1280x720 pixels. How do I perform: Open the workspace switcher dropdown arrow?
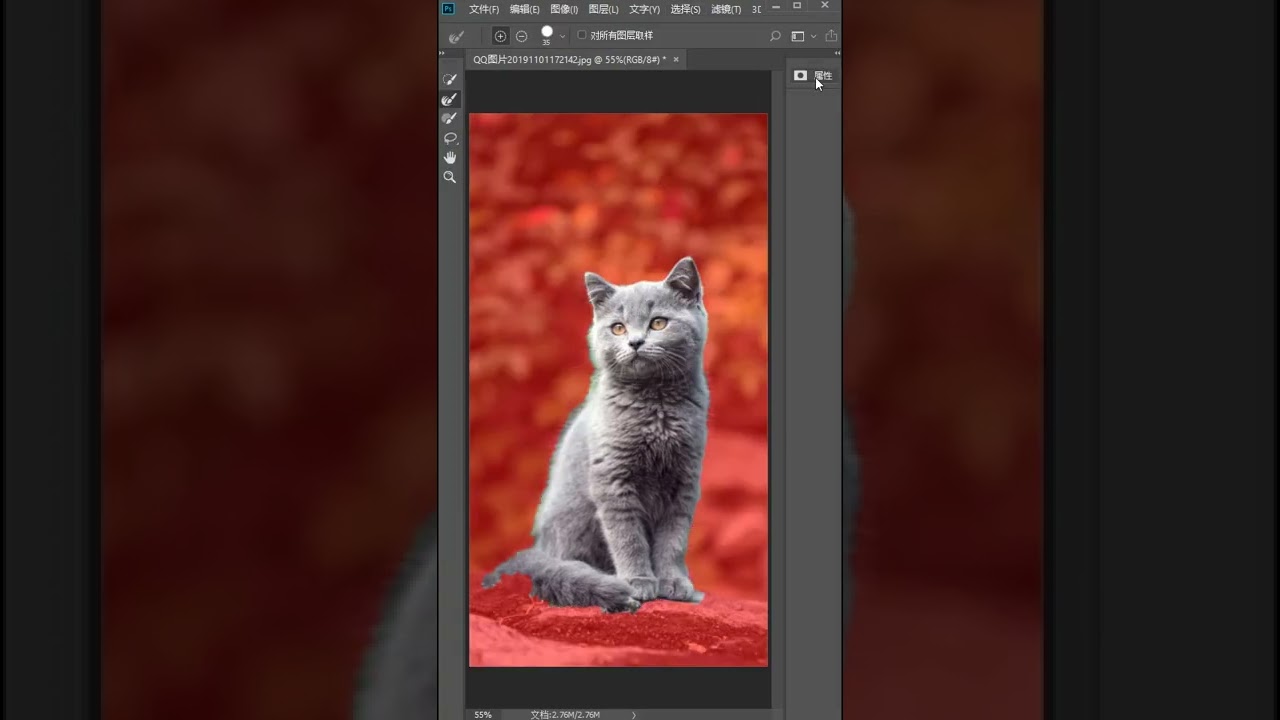coord(813,36)
